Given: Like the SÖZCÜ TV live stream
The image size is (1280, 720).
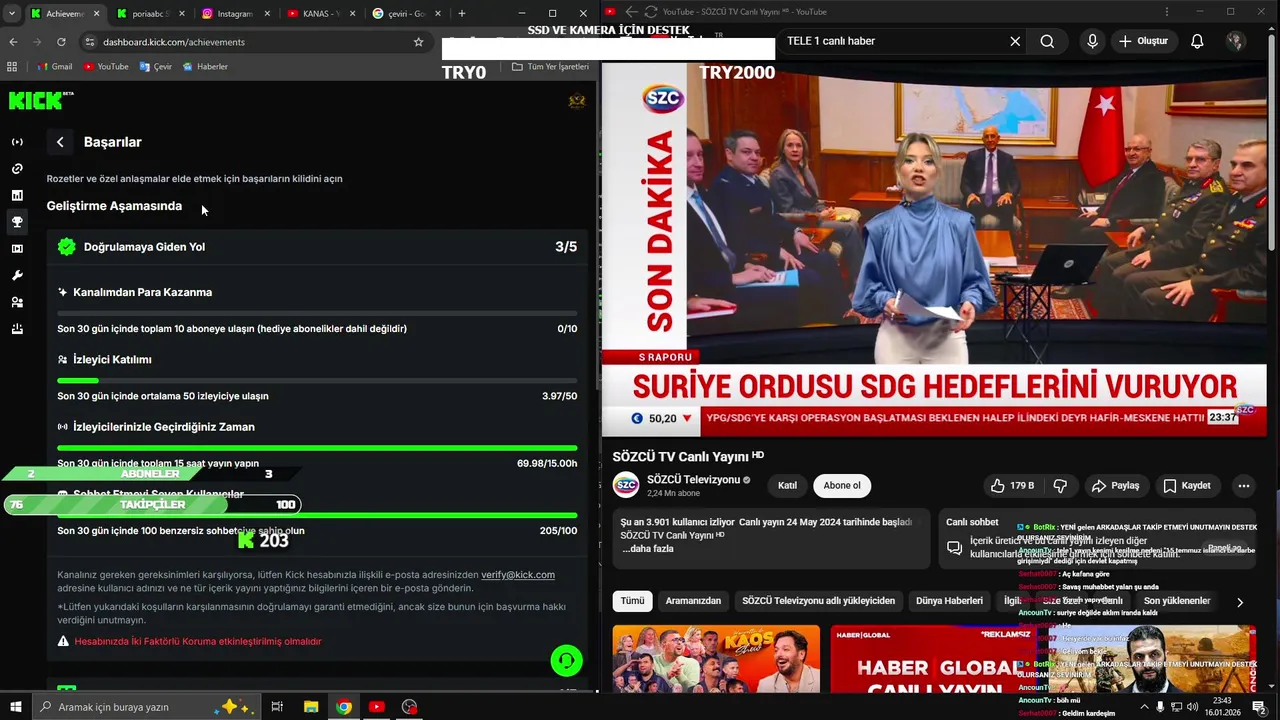Looking at the screenshot, I should [1012, 485].
